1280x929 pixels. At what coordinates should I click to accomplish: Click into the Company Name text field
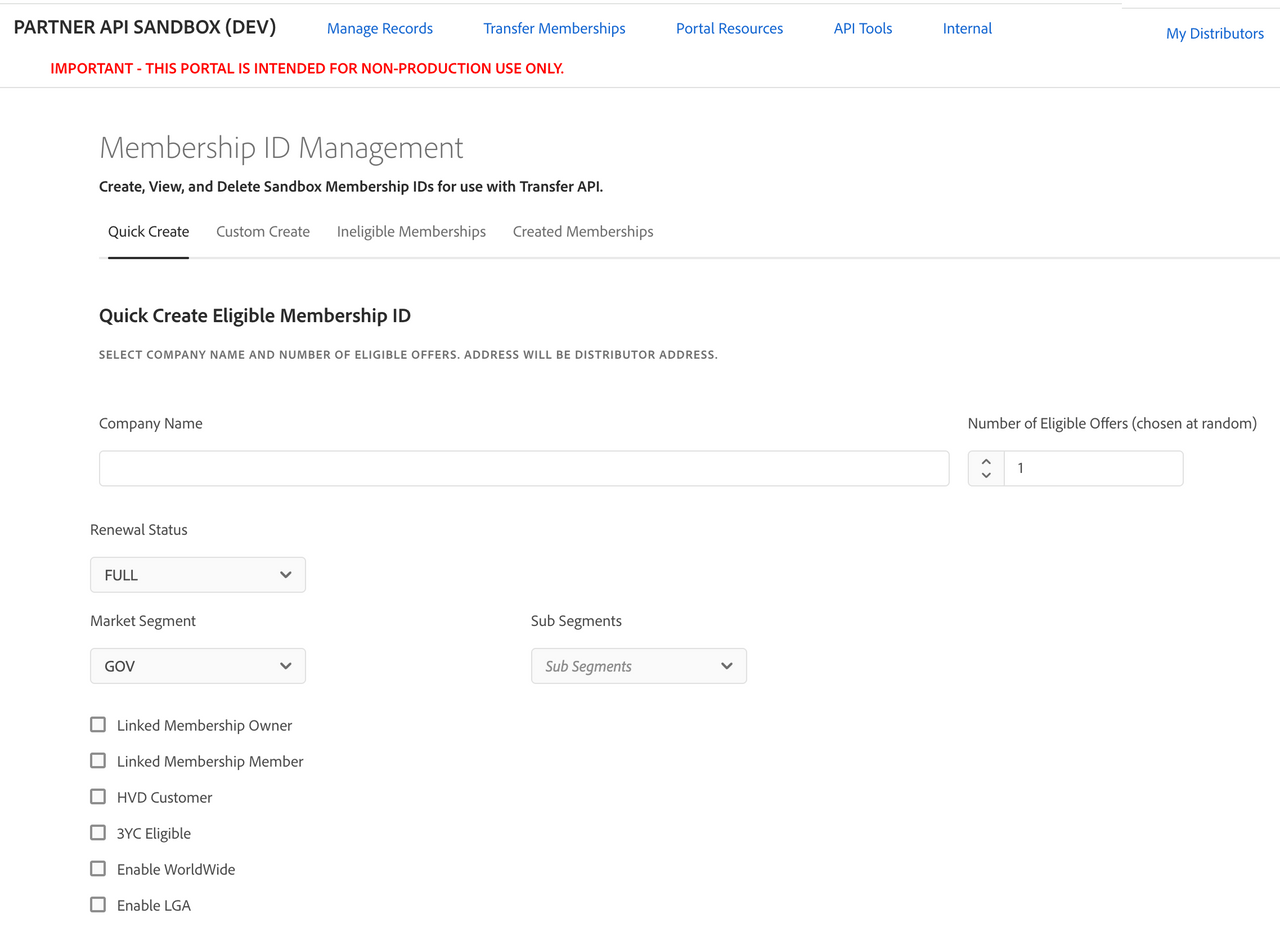pyautogui.click(x=524, y=468)
